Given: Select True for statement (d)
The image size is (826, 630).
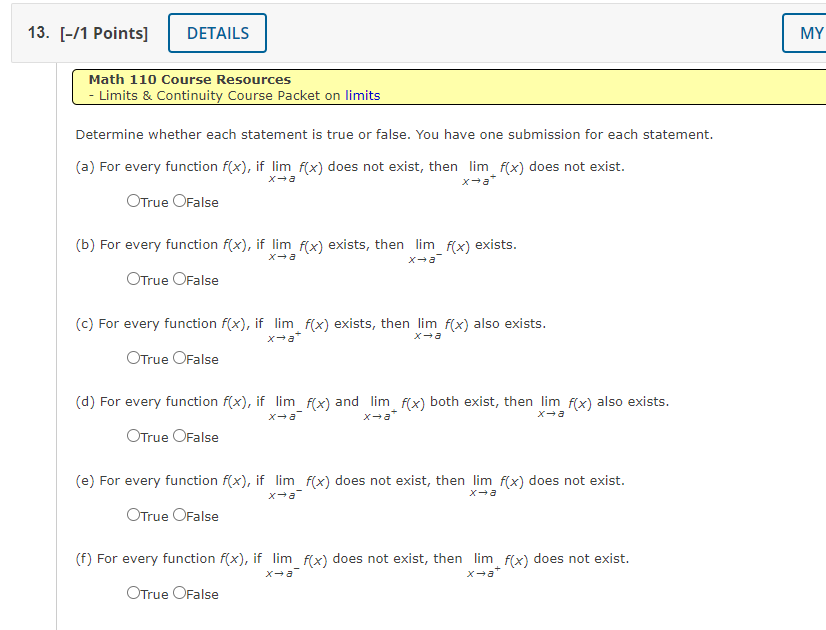Looking at the screenshot, I should [x=133, y=436].
